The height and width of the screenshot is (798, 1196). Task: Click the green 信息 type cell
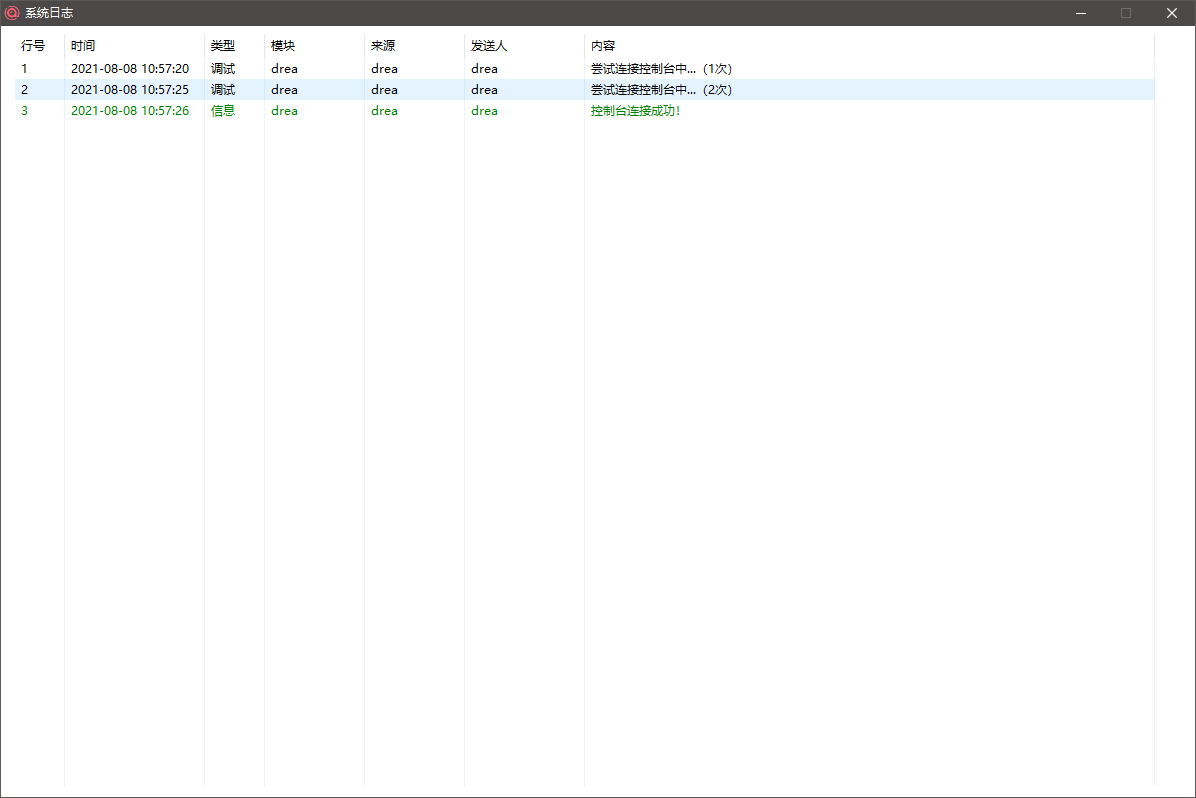[223, 111]
